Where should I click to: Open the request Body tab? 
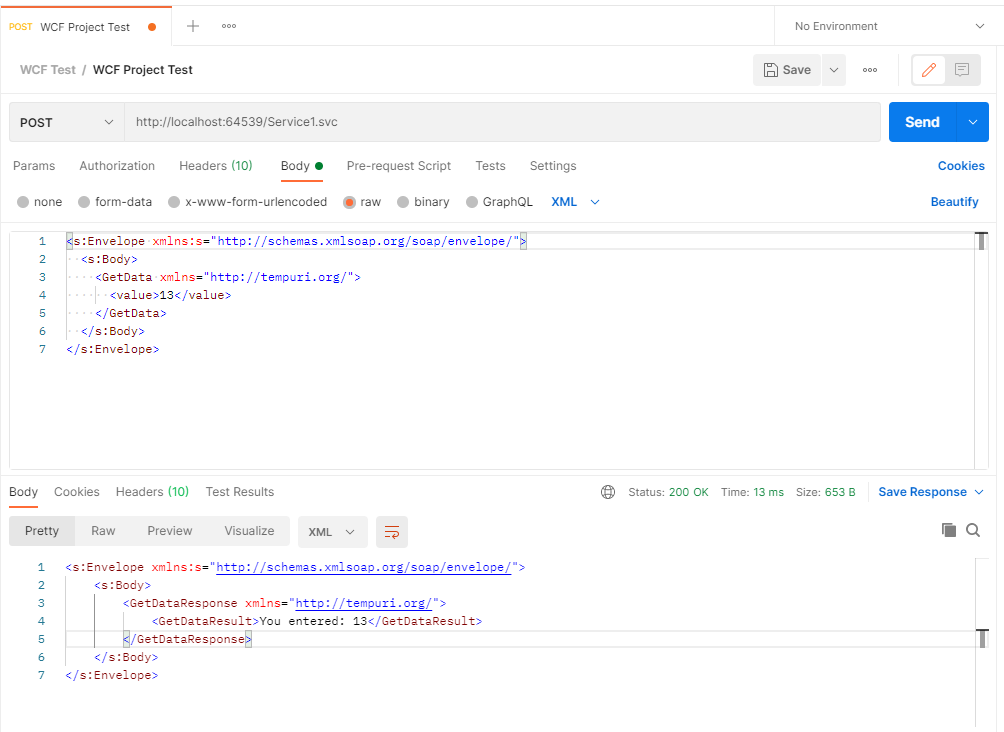302,166
